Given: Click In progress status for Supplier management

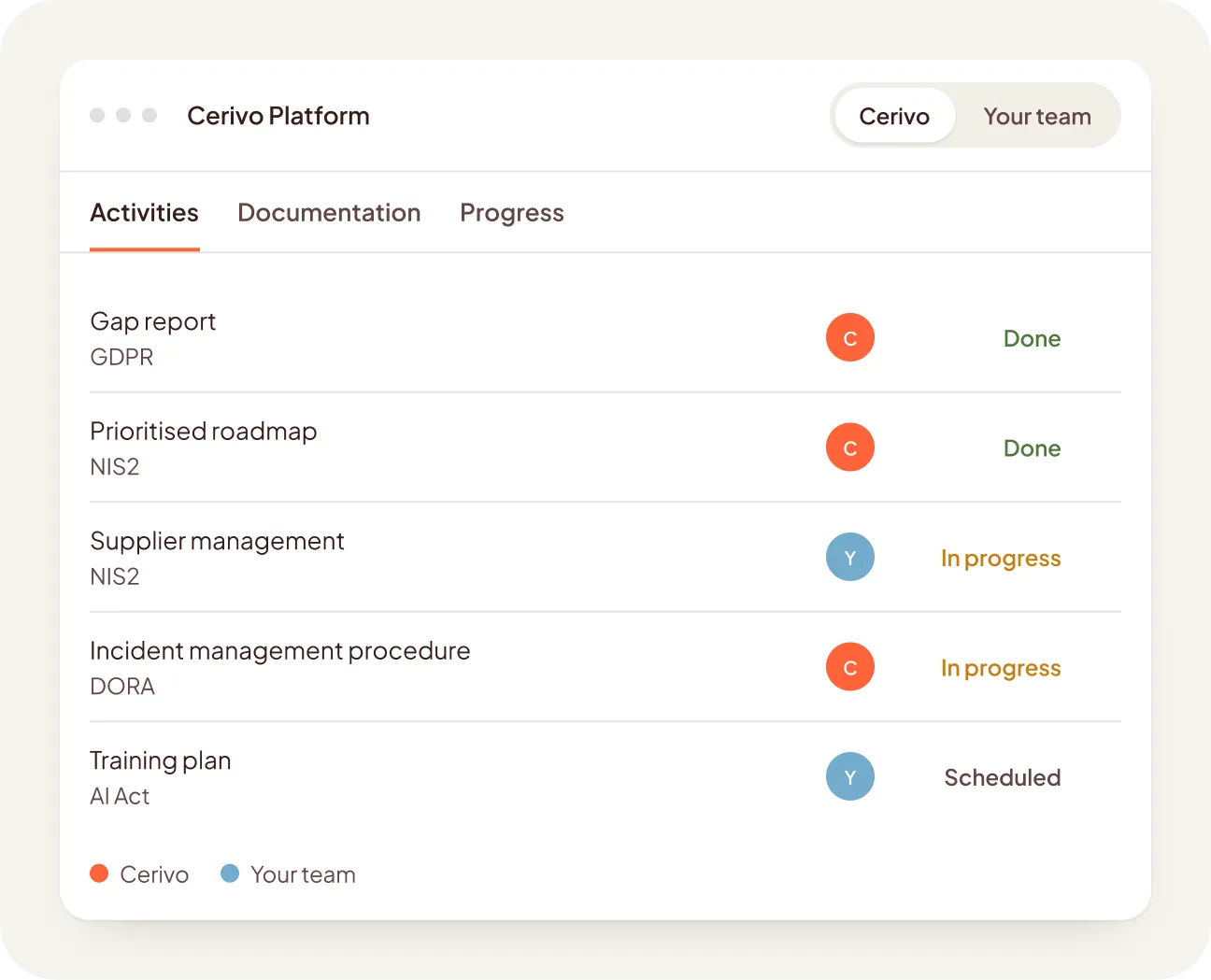Looking at the screenshot, I should pyautogui.click(x=1001, y=559).
